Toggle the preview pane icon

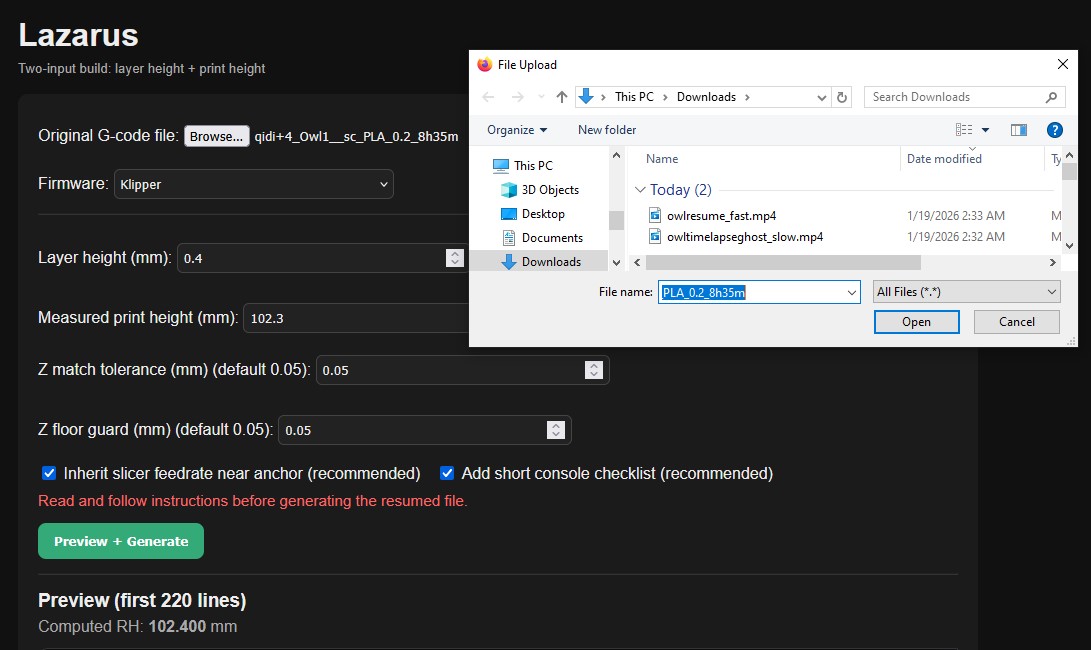coord(1019,130)
